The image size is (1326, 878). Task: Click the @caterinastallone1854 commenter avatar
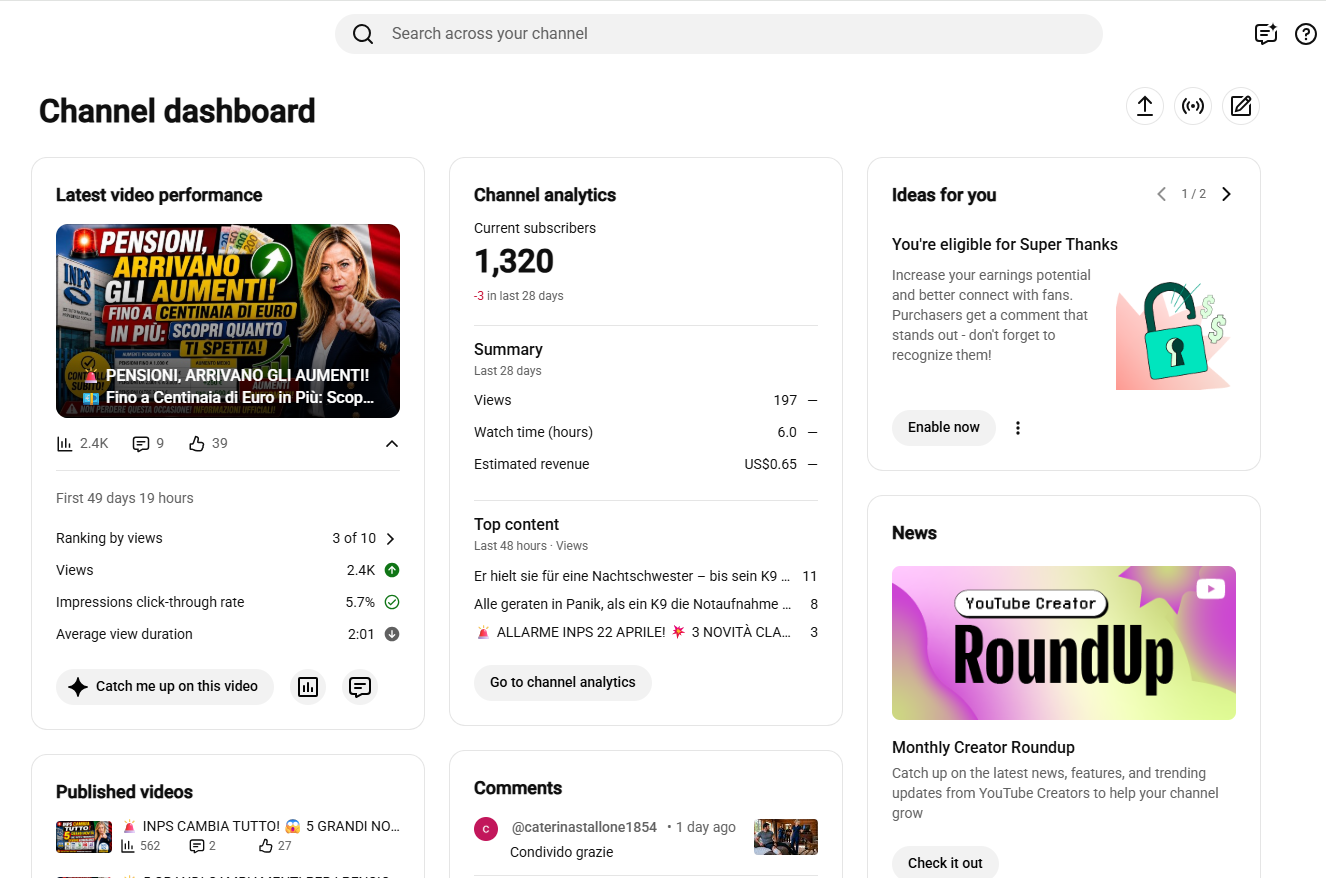(x=486, y=829)
